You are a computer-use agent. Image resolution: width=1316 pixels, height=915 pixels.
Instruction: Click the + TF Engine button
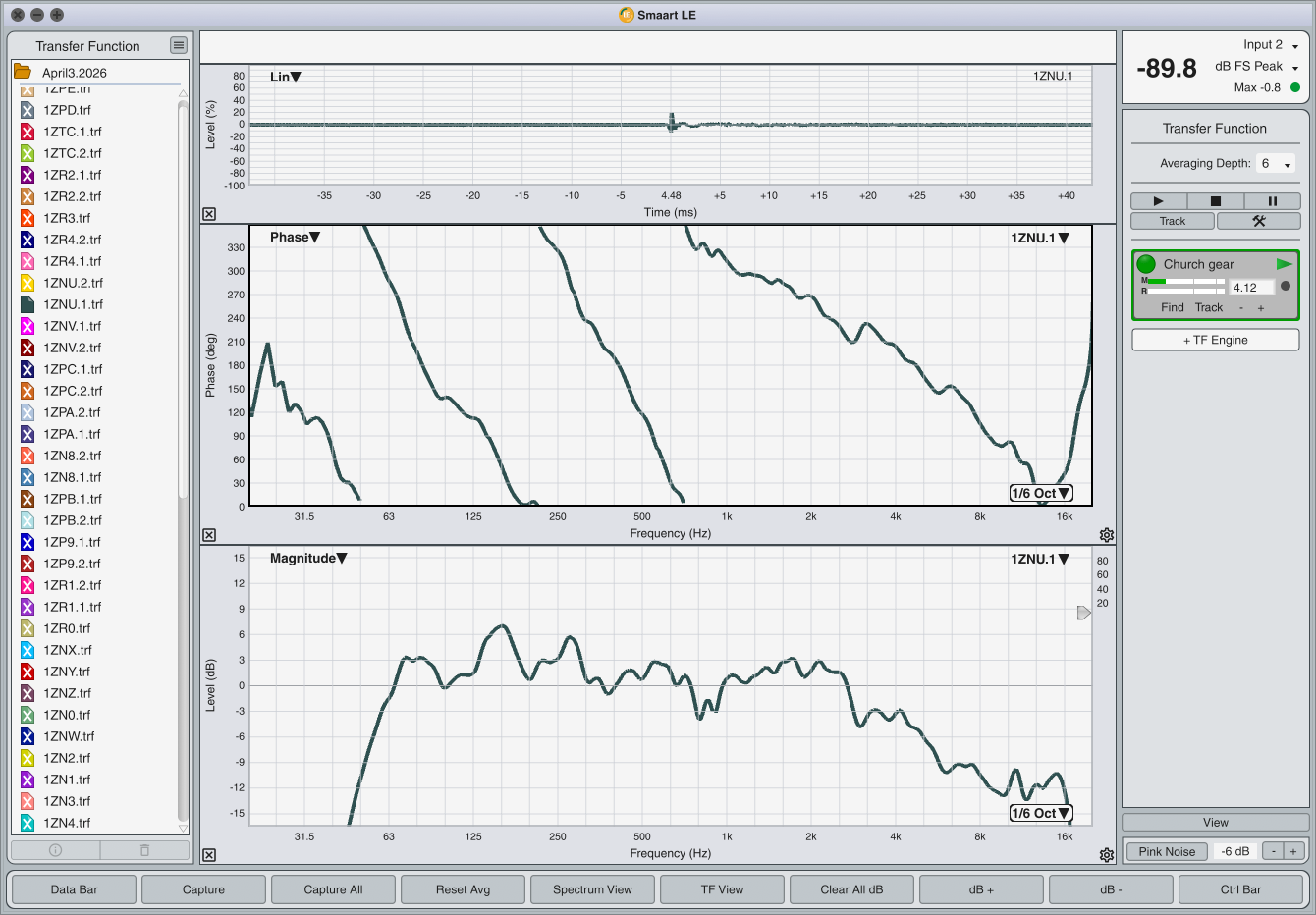click(x=1216, y=340)
